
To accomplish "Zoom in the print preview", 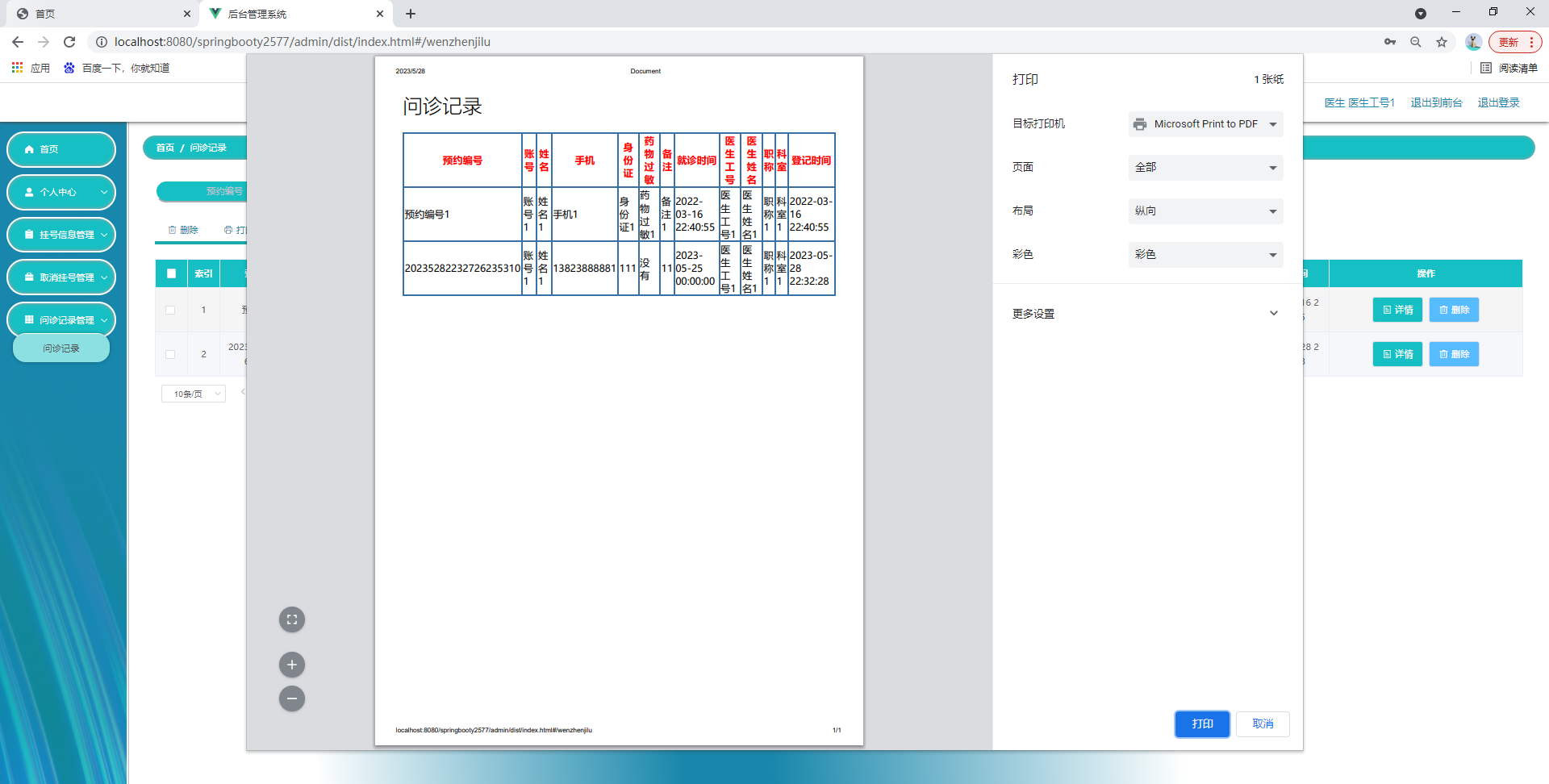I will click(x=292, y=665).
